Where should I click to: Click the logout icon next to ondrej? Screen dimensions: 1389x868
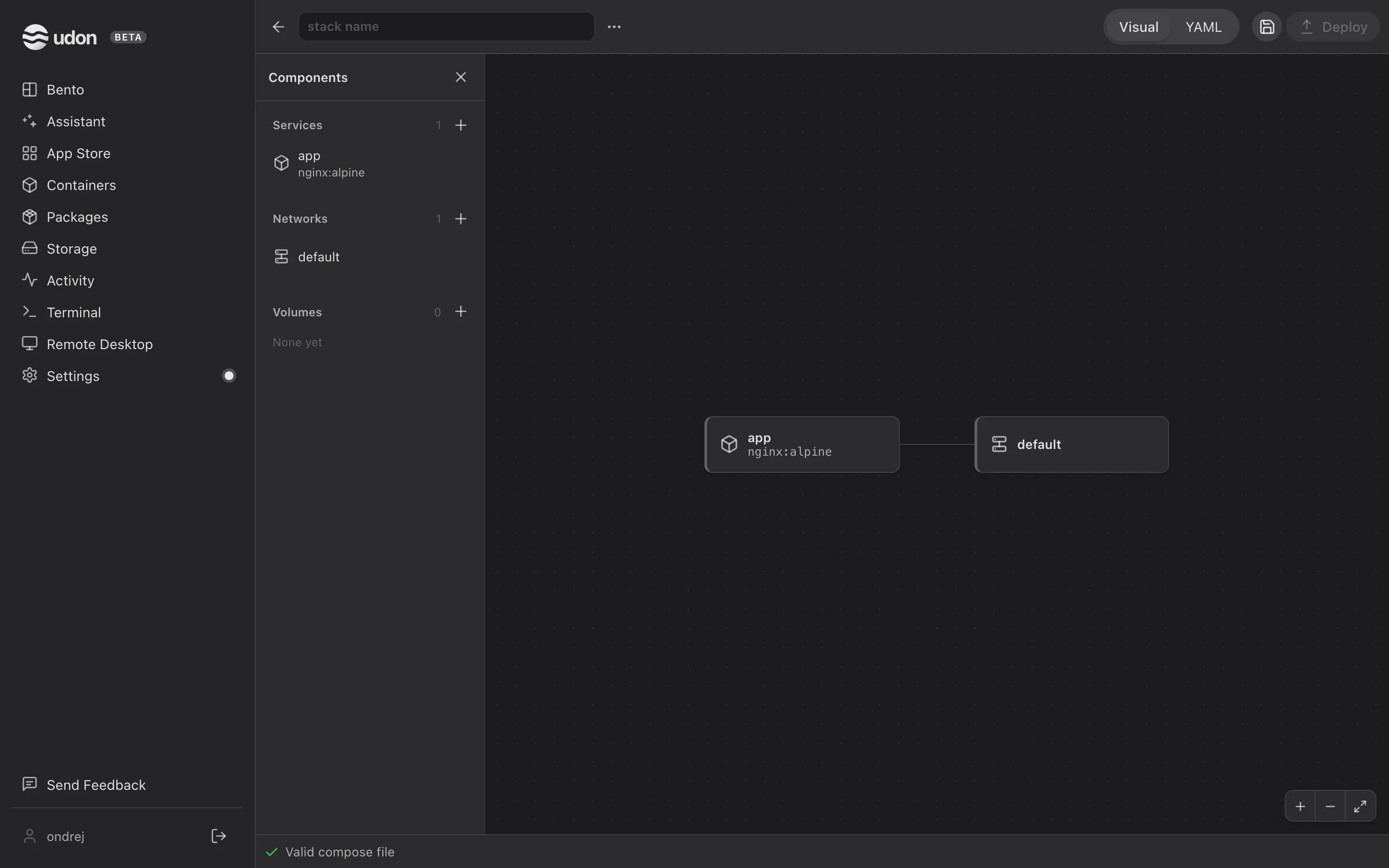point(218,836)
